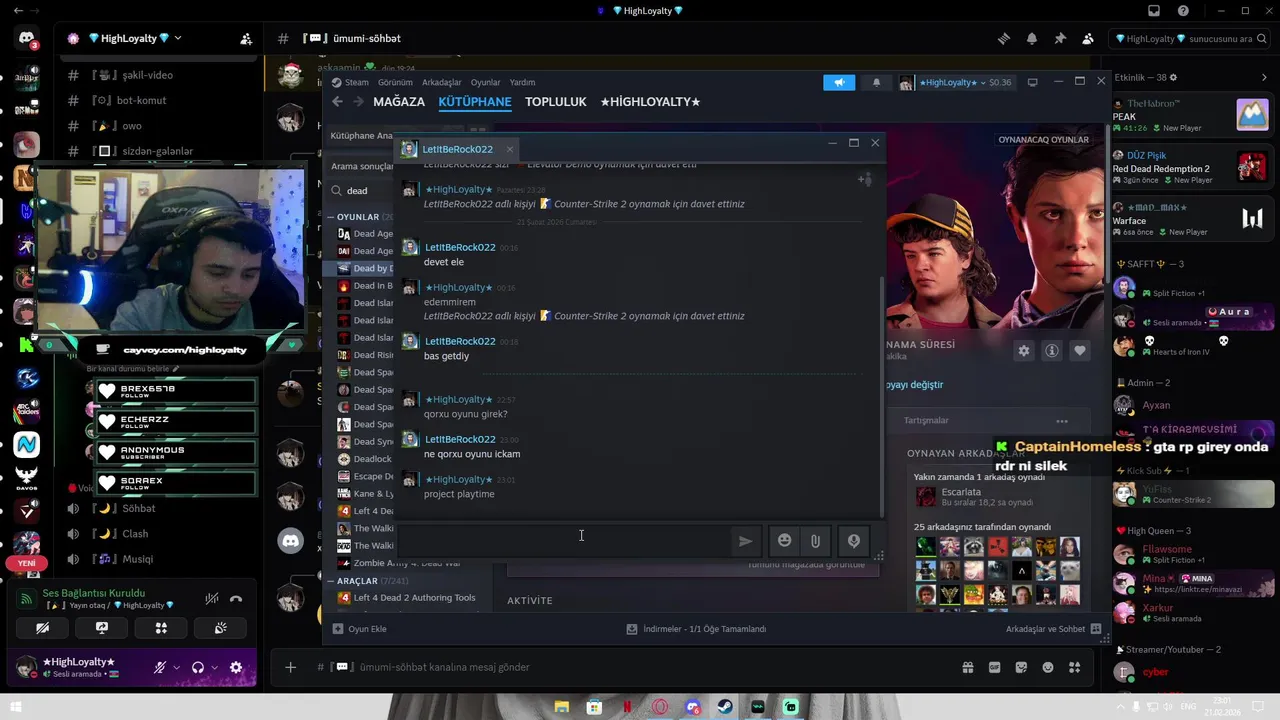Open Discord inbox icon in title bar

pyautogui.click(x=1154, y=11)
